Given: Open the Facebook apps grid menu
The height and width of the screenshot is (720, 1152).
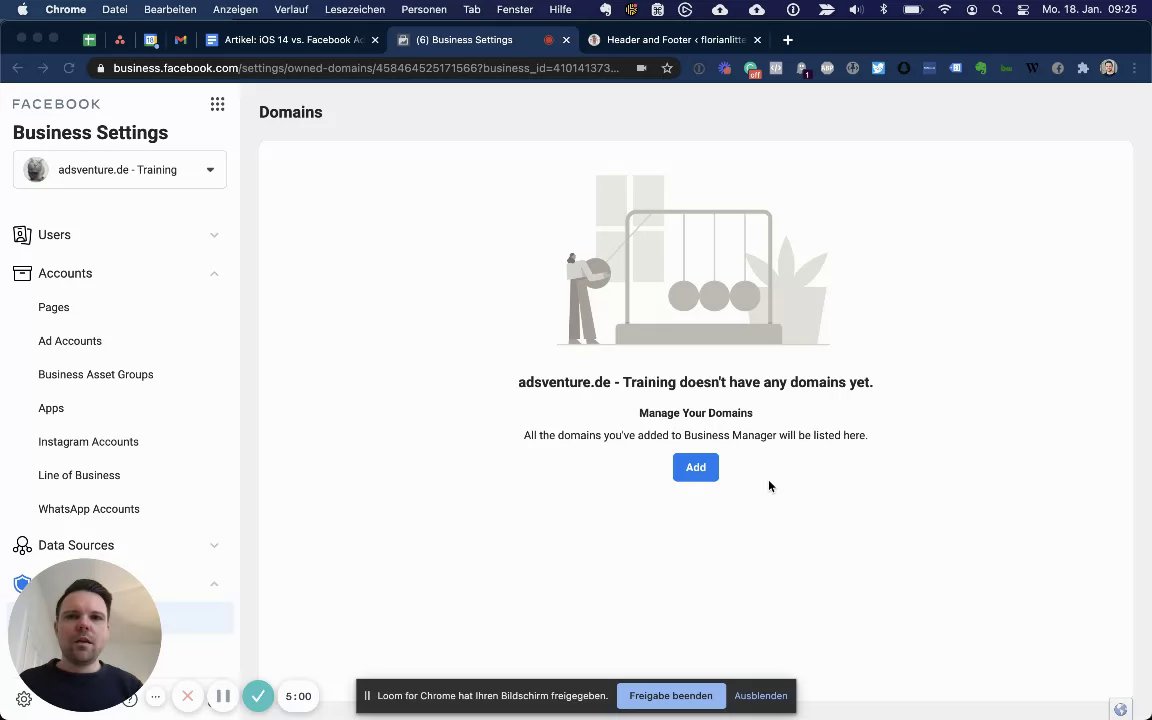Looking at the screenshot, I should (x=217, y=104).
